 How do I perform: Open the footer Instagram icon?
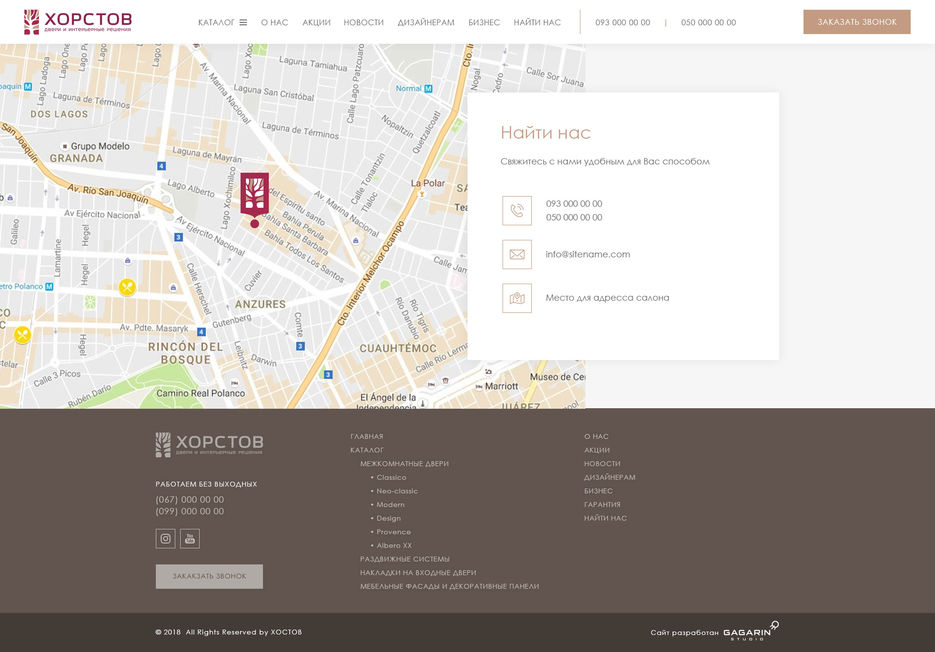165,539
